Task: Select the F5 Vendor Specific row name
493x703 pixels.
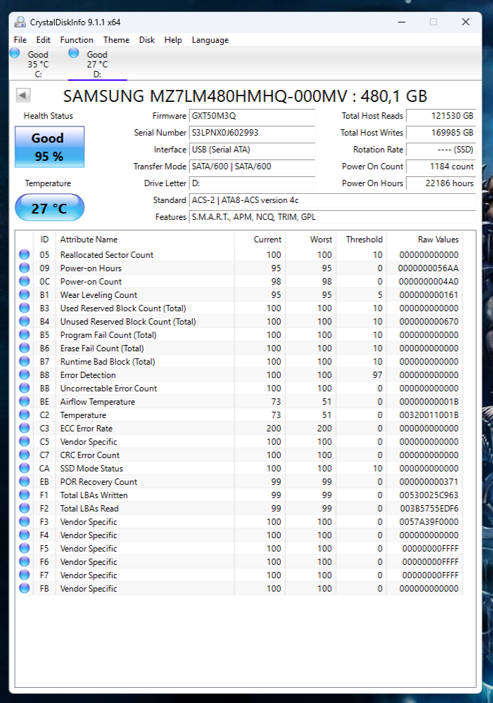Action: click(88, 548)
